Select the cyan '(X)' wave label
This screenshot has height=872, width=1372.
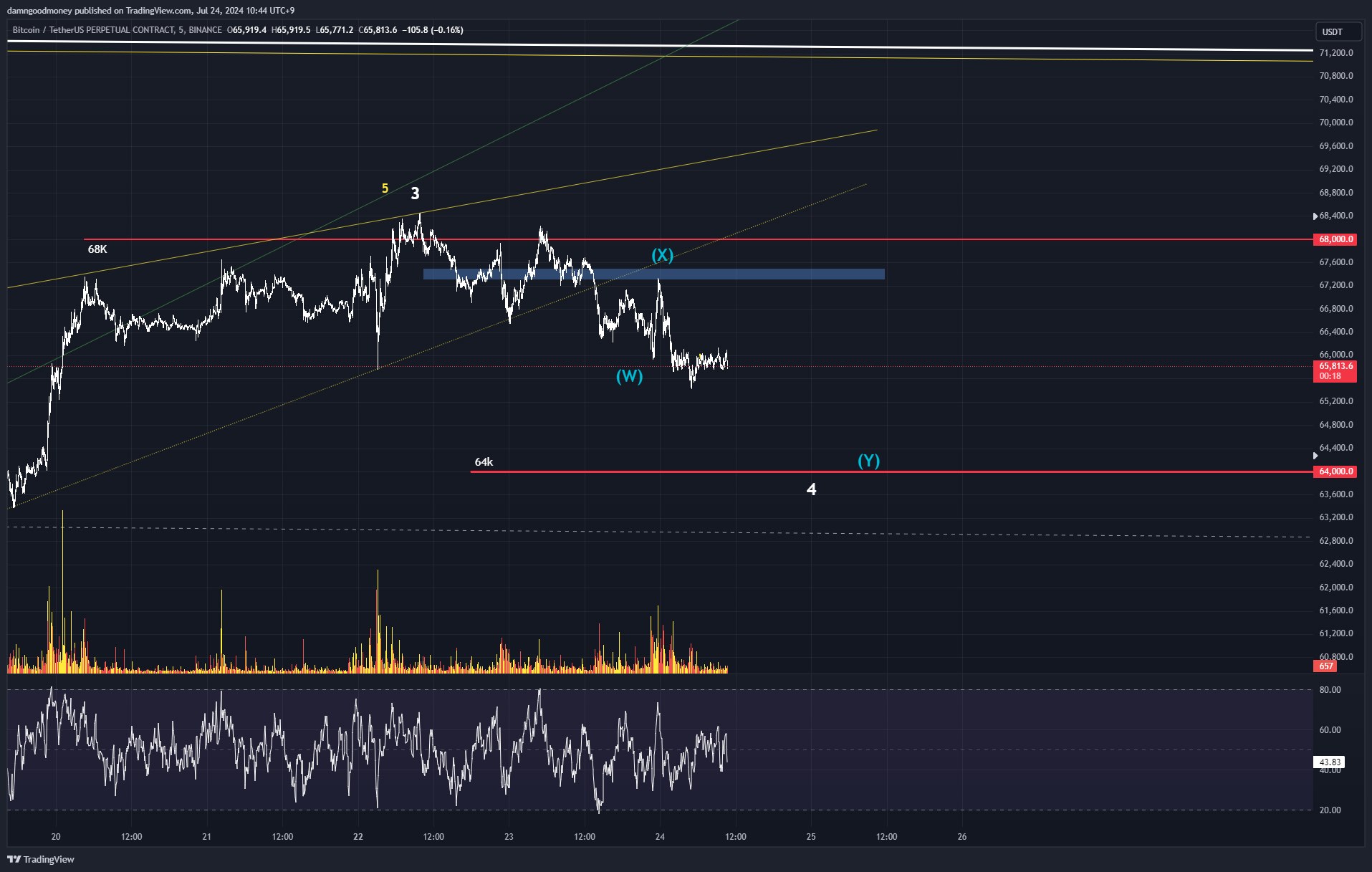[x=662, y=255]
